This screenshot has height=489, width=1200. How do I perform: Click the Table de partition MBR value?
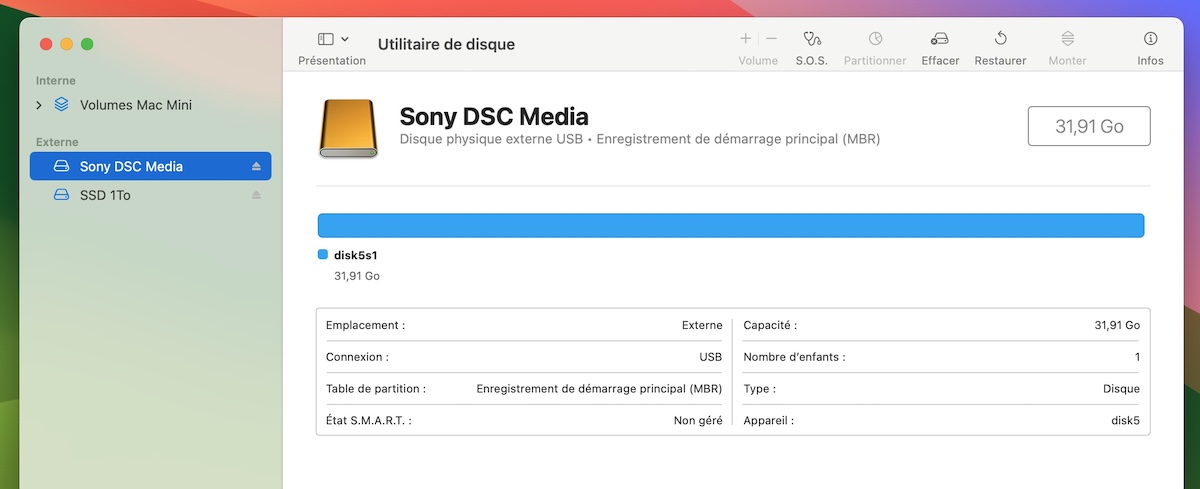click(600, 389)
